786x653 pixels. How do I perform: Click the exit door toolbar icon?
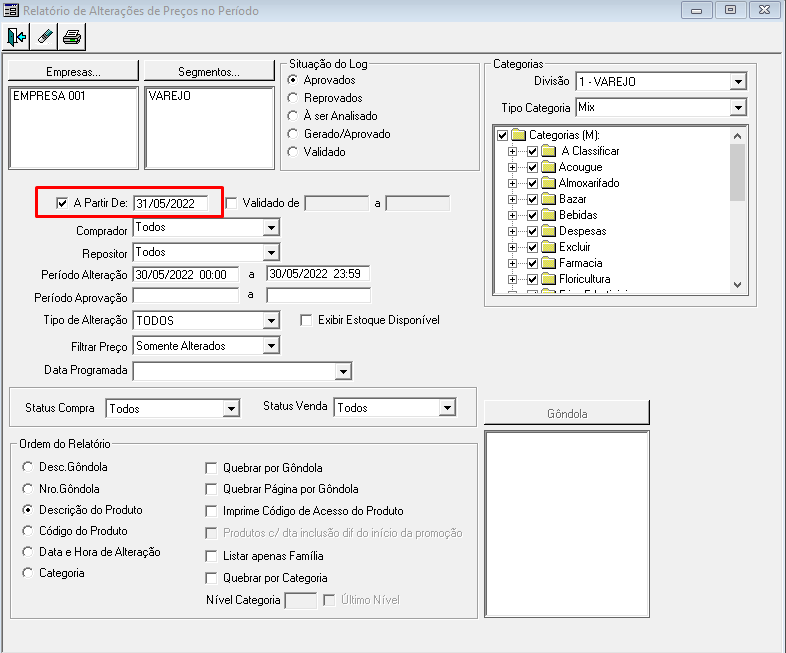click(x=16, y=37)
